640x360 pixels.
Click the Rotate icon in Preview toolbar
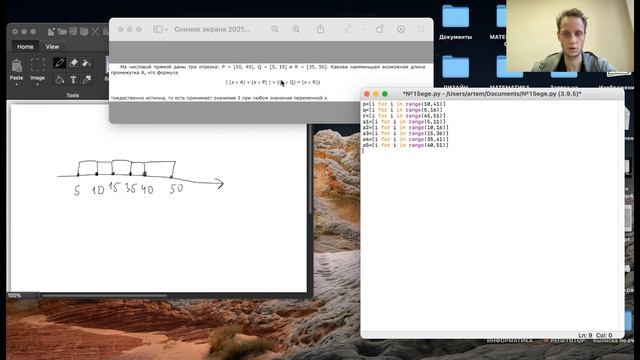point(380,29)
